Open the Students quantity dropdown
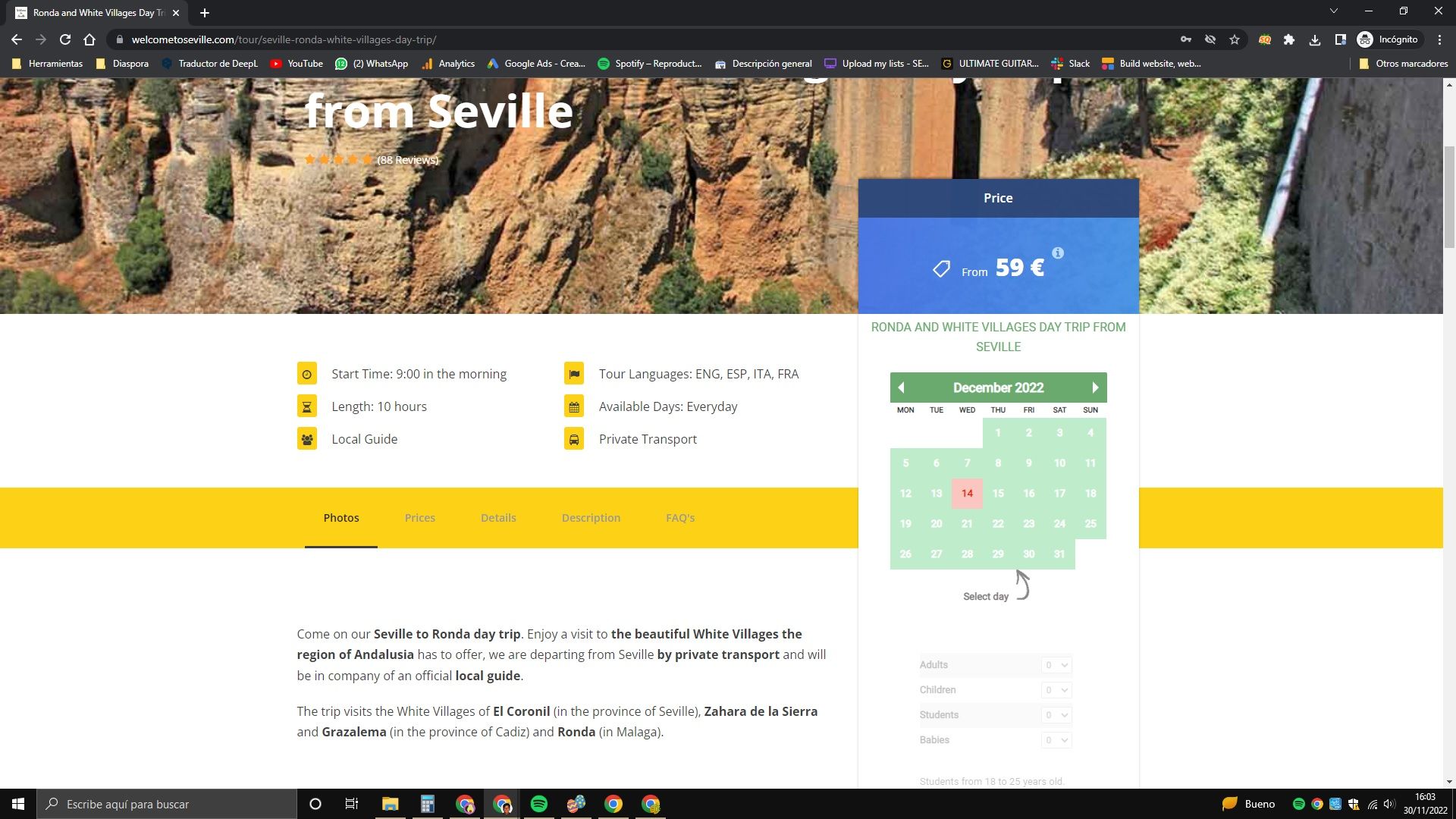The image size is (1456, 819). (1056, 715)
